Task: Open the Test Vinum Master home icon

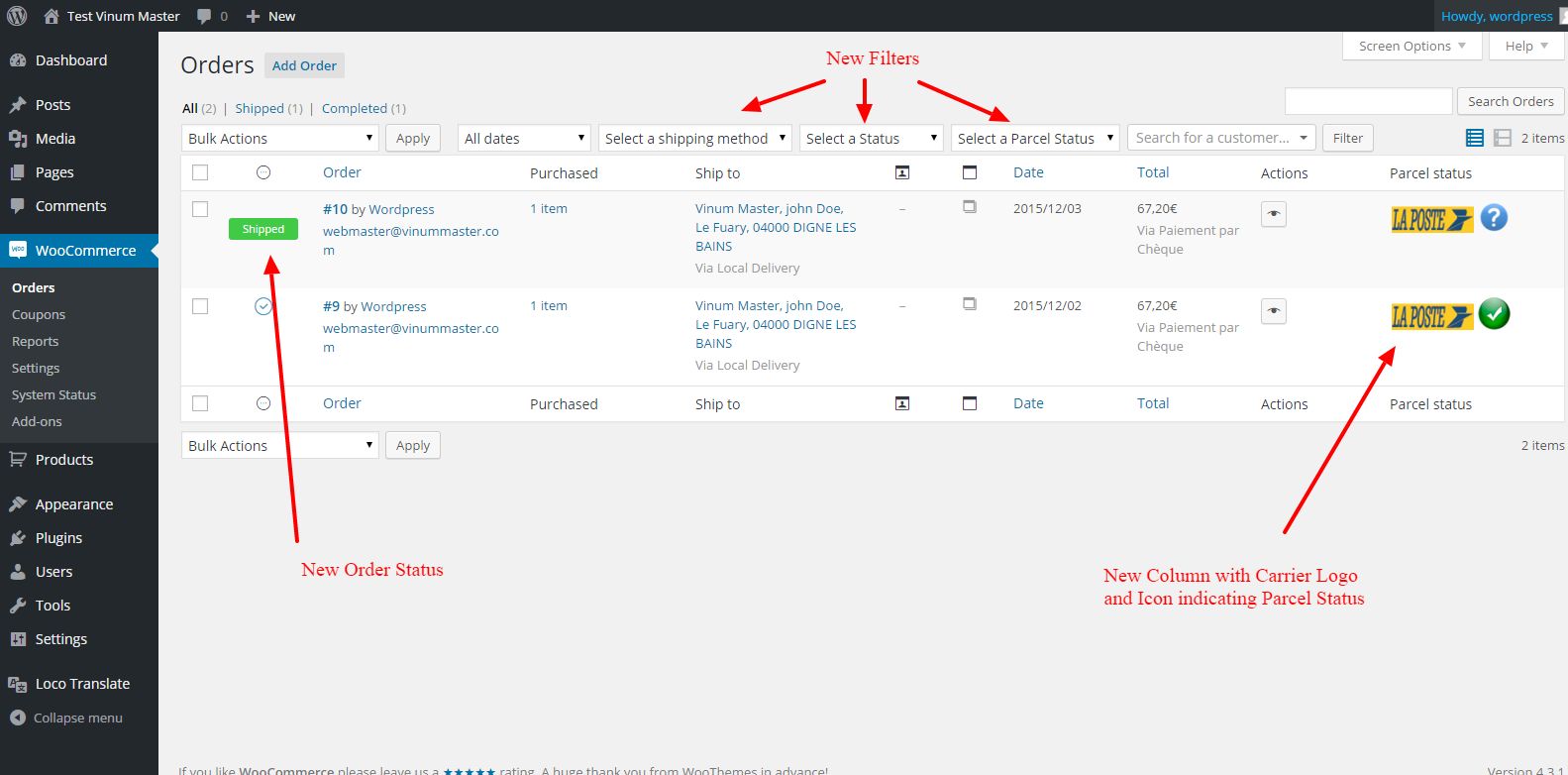Action: (52, 16)
